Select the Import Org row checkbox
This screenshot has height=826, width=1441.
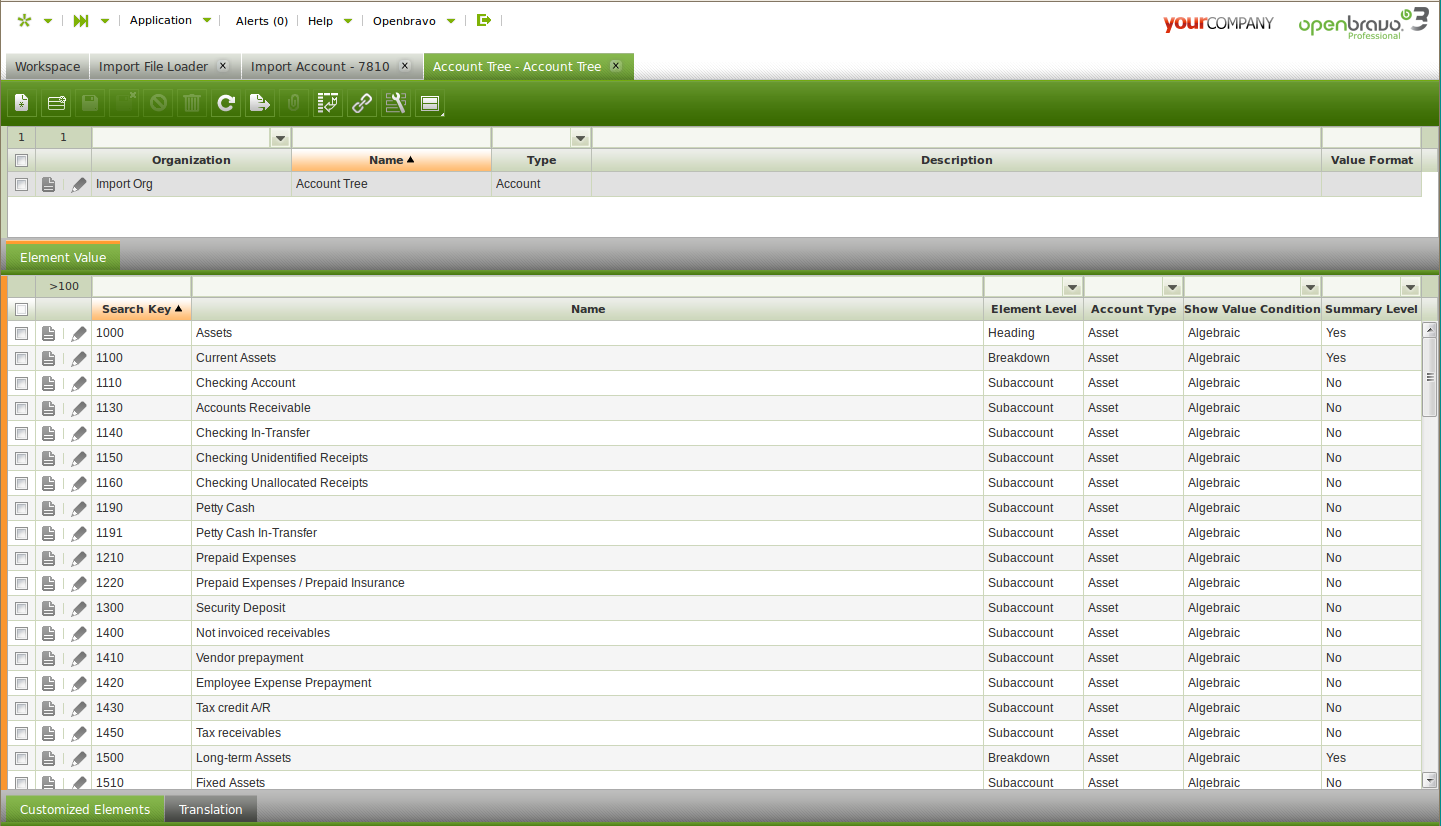[22, 184]
